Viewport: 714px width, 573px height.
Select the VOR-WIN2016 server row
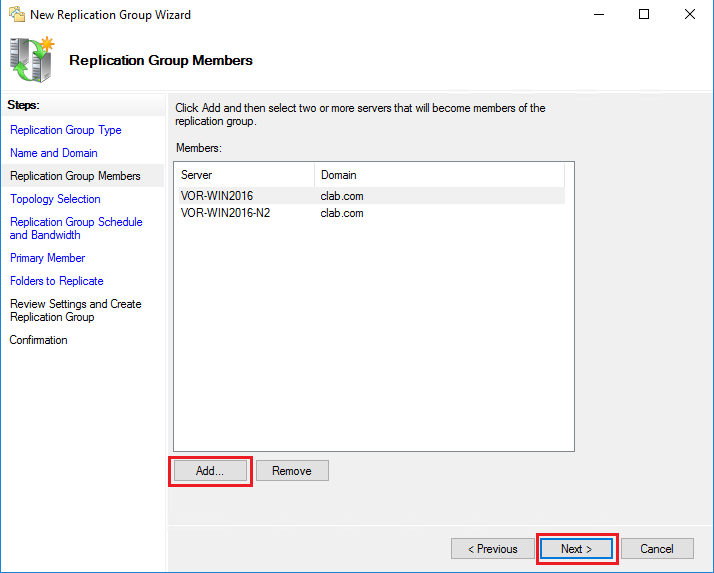click(x=217, y=196)
